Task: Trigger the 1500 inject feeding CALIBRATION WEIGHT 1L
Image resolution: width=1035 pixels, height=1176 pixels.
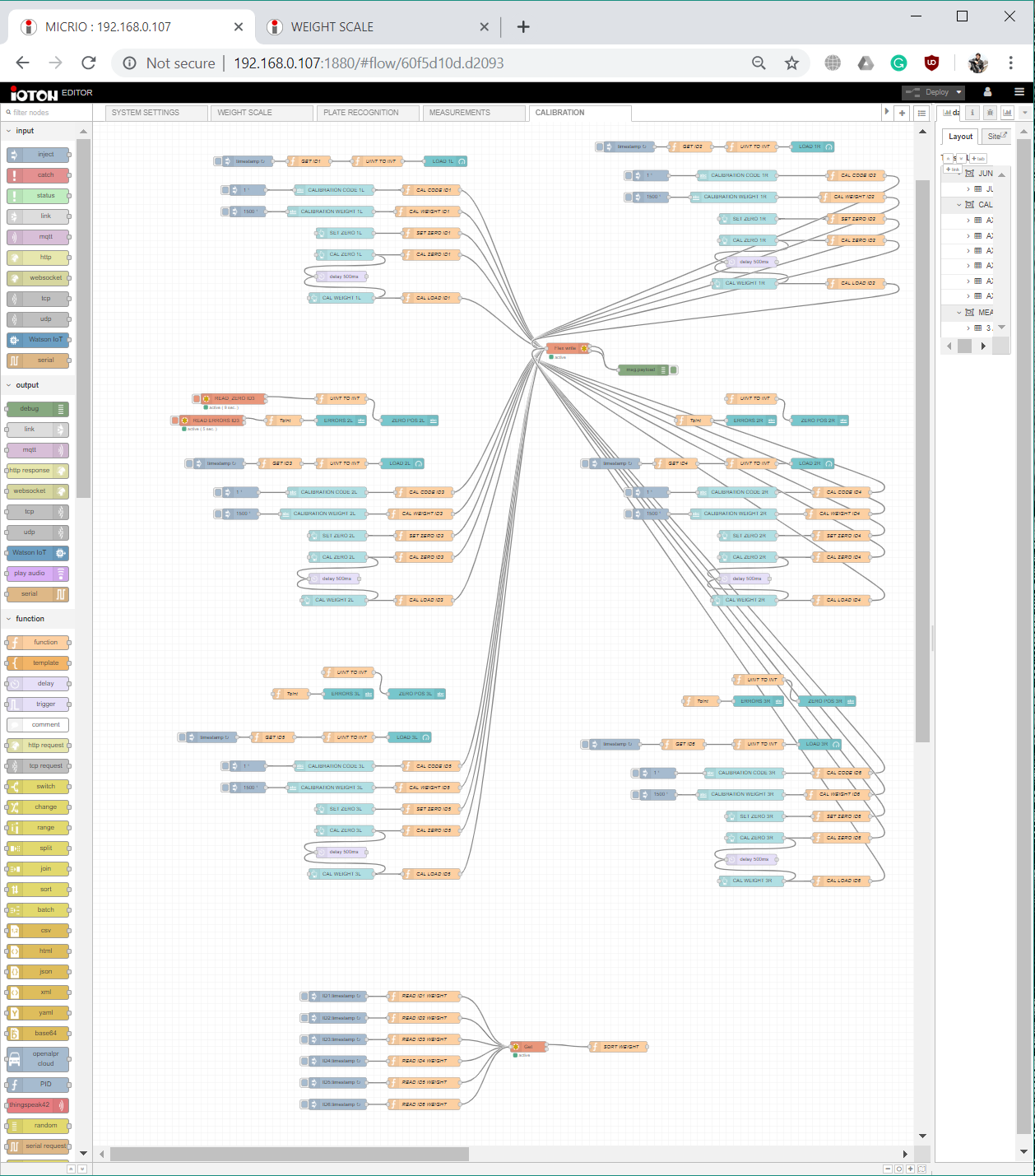Action: [x=225, y=211]
